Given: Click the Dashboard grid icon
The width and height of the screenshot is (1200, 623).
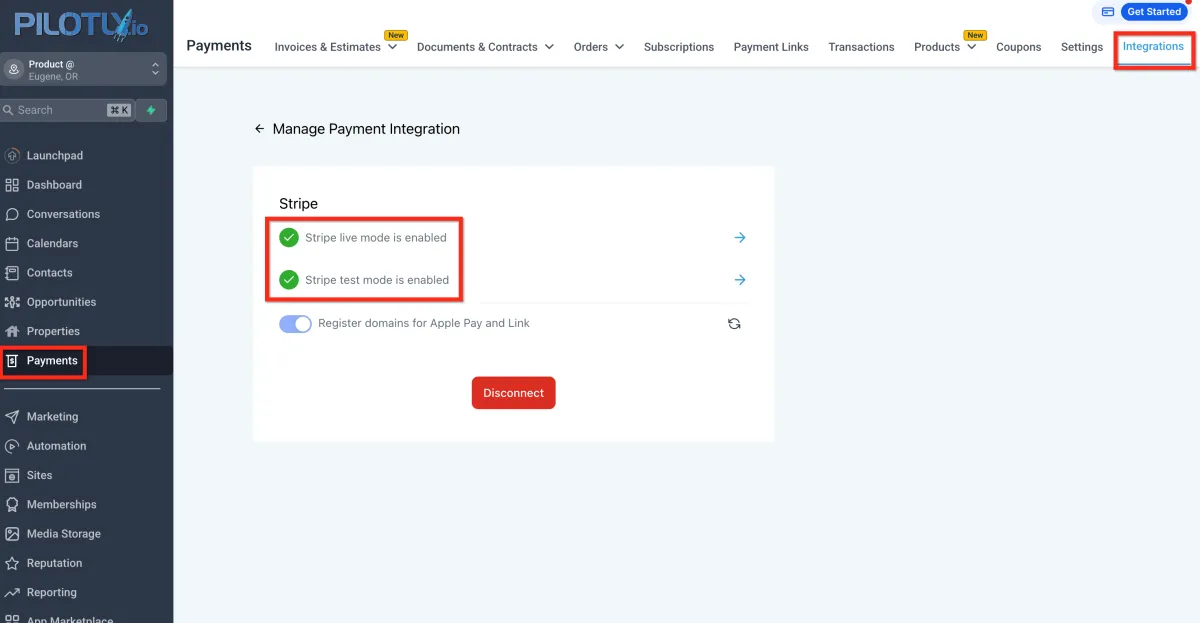Looking at the screenshot, I should click(12, 185).
